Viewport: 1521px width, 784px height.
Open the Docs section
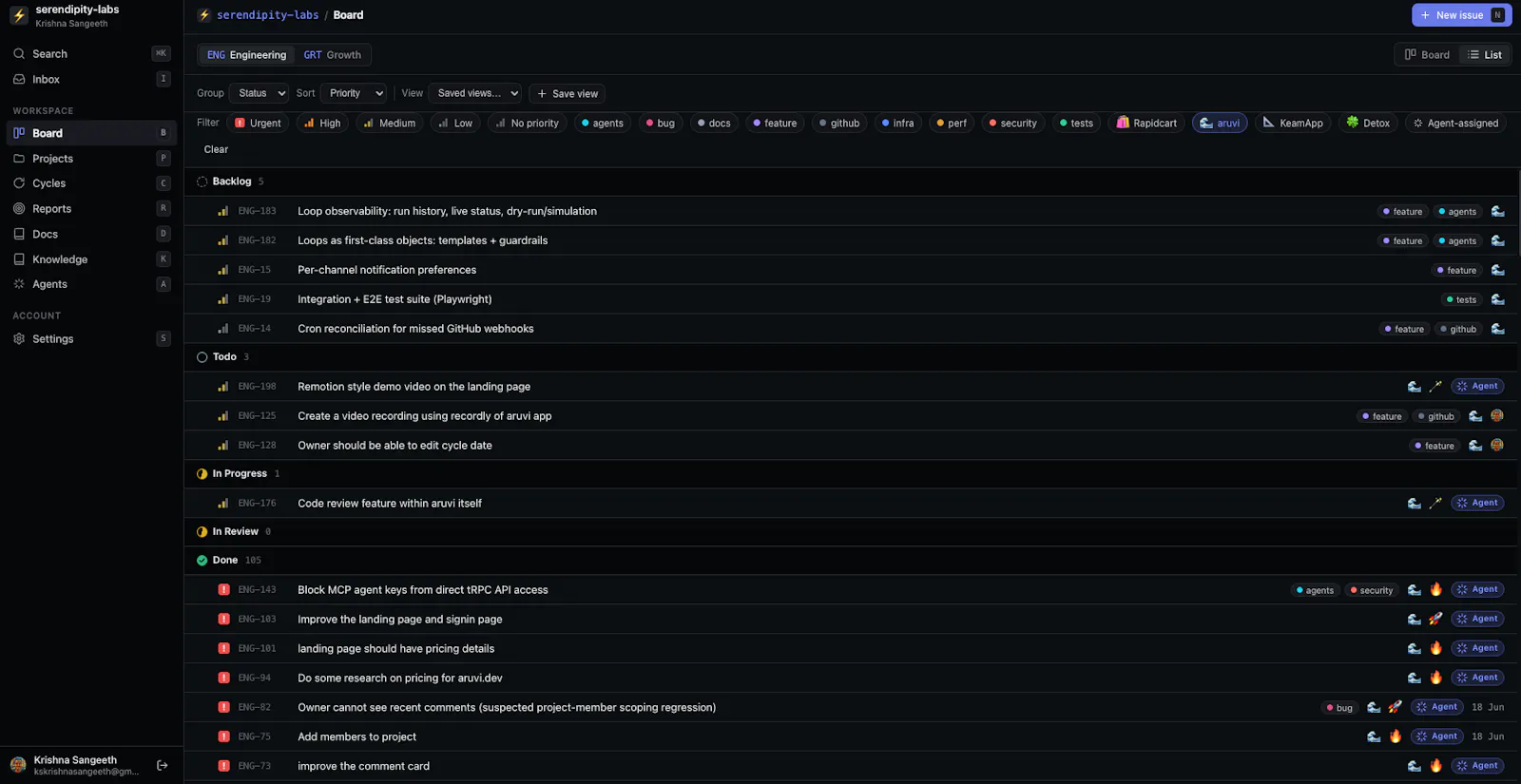click(x=91, y=234)
